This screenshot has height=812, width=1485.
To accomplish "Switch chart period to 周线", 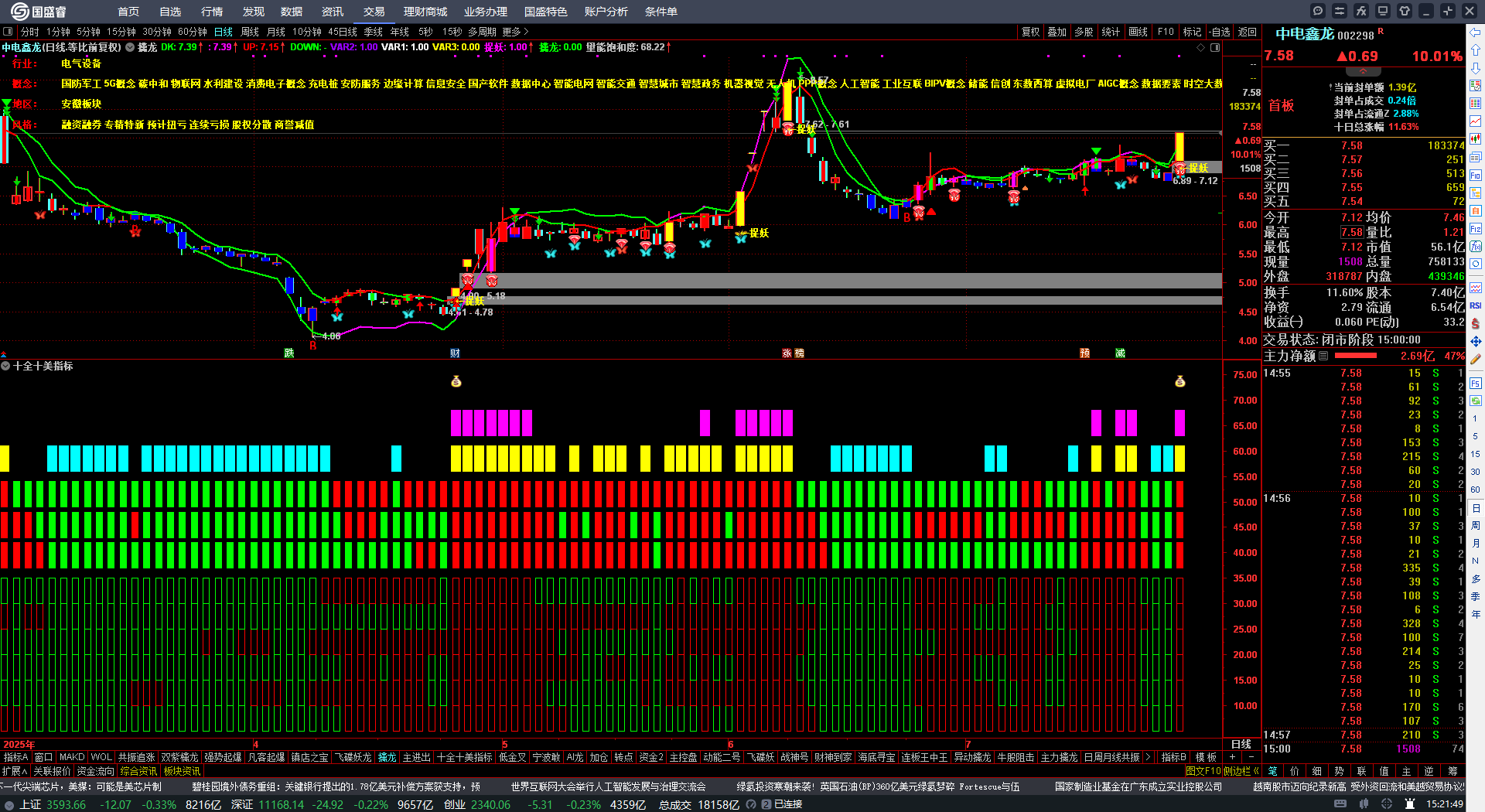I will [250, 32].
